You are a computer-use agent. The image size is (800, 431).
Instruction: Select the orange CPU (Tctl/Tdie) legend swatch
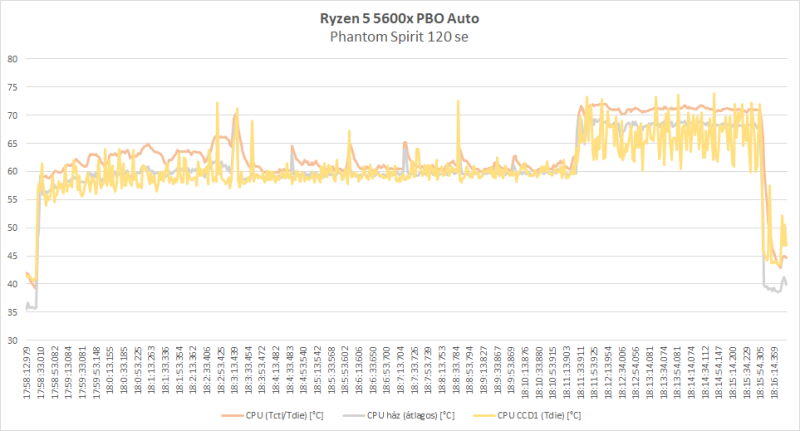(232, 416)
